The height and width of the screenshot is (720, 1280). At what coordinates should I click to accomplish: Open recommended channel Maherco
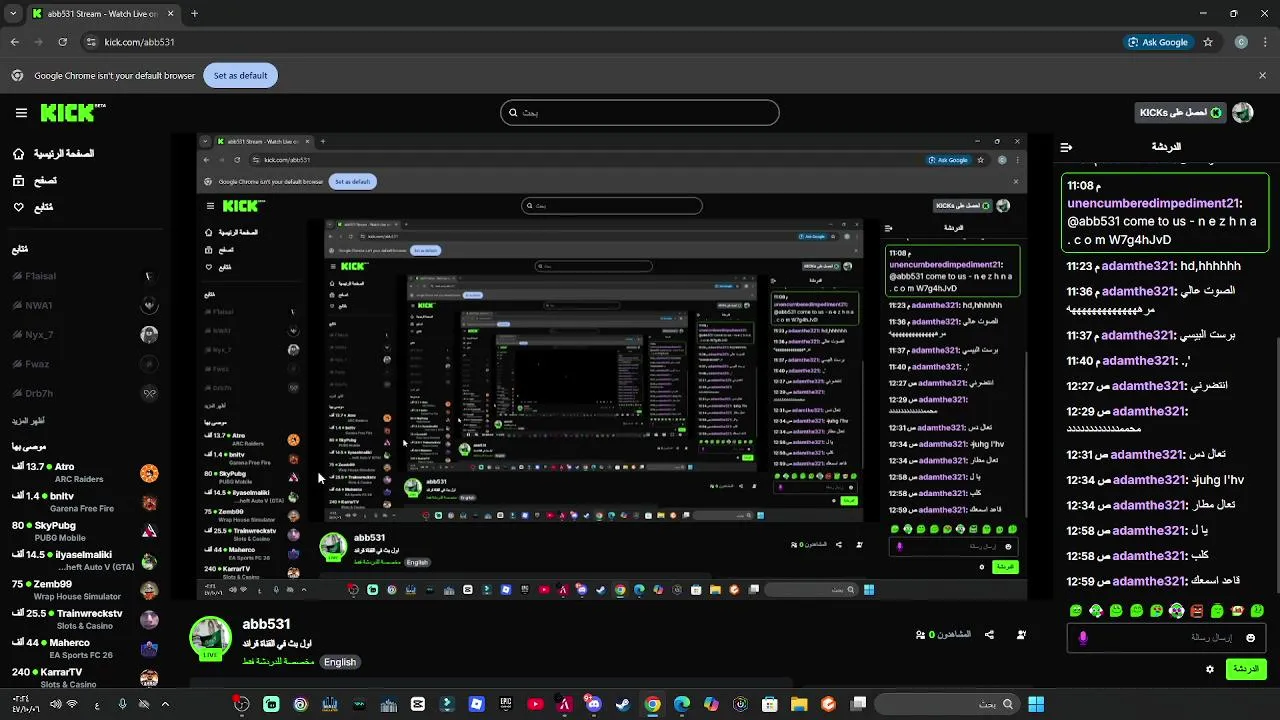click(85, 649)
